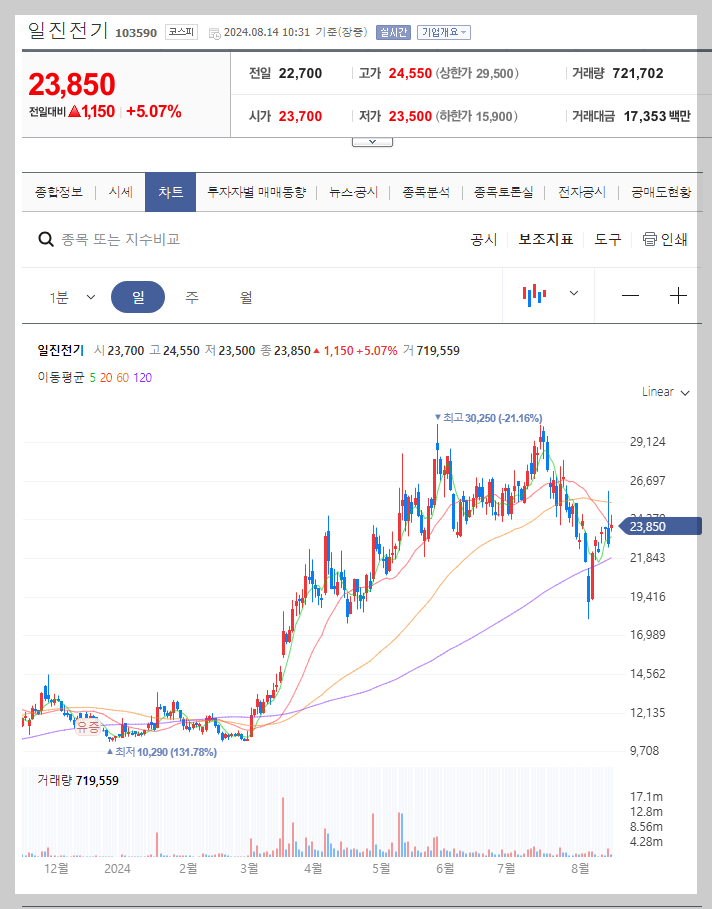Click the magnifier search icon

(x=46, y=239)
